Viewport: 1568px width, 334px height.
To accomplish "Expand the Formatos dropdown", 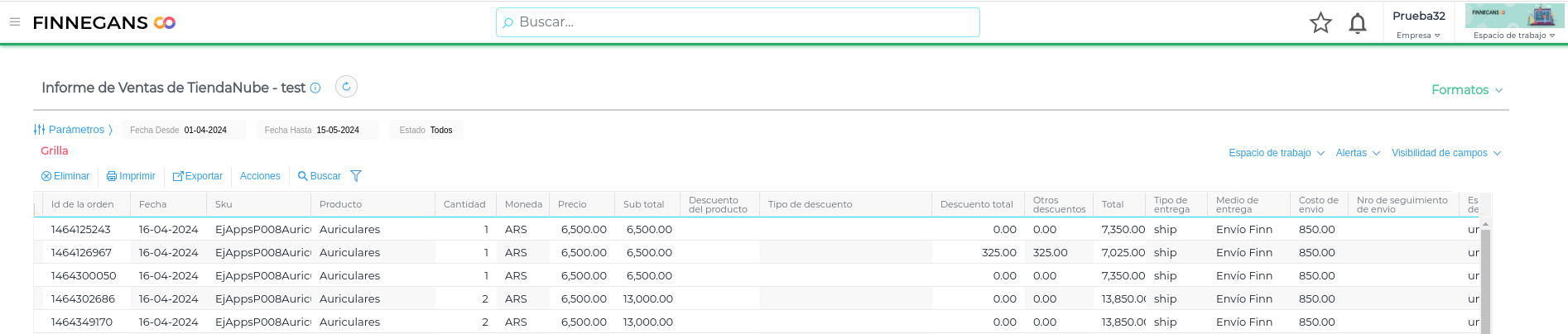I will [x=1466, y=90].
